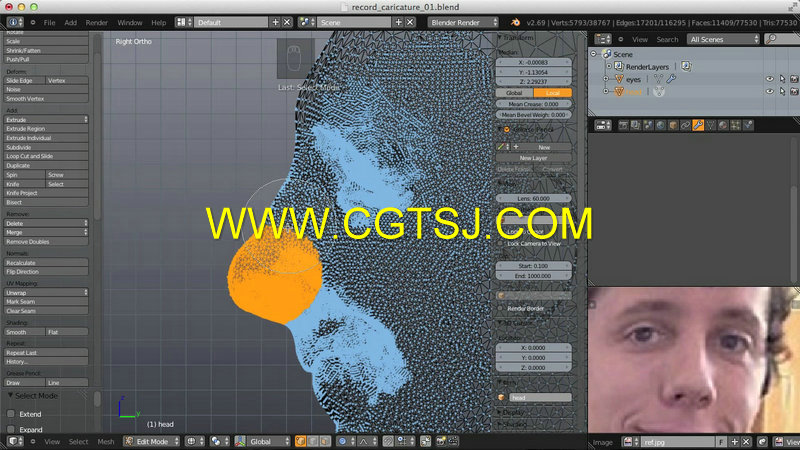
Task: Open Constraints properties tab chain icon
Action: click(x=685, y=126)
